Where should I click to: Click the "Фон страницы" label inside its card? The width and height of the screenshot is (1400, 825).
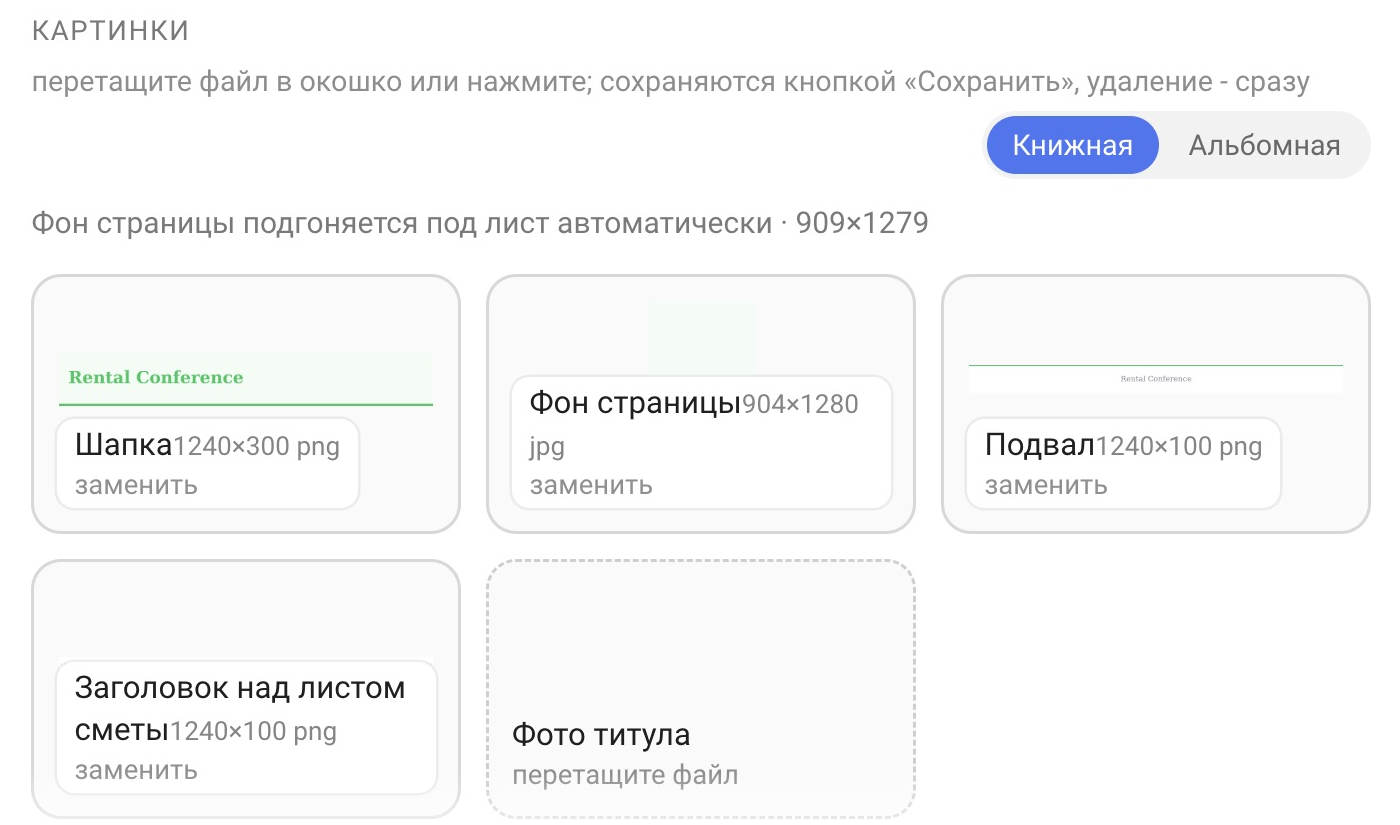pos(635,404)
